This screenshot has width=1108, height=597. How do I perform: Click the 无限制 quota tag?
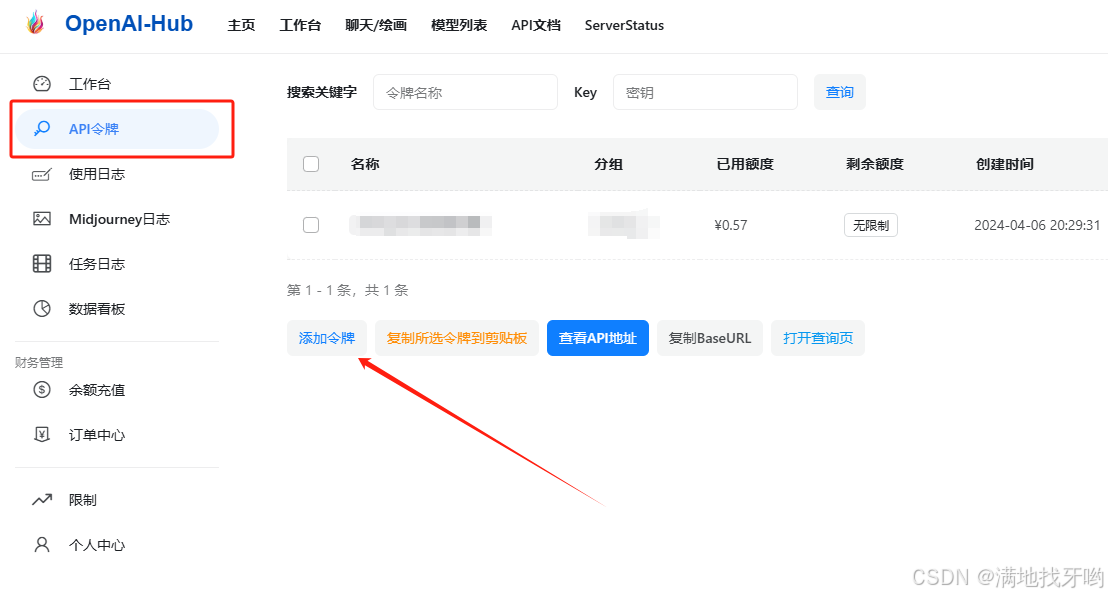[871, 225]
